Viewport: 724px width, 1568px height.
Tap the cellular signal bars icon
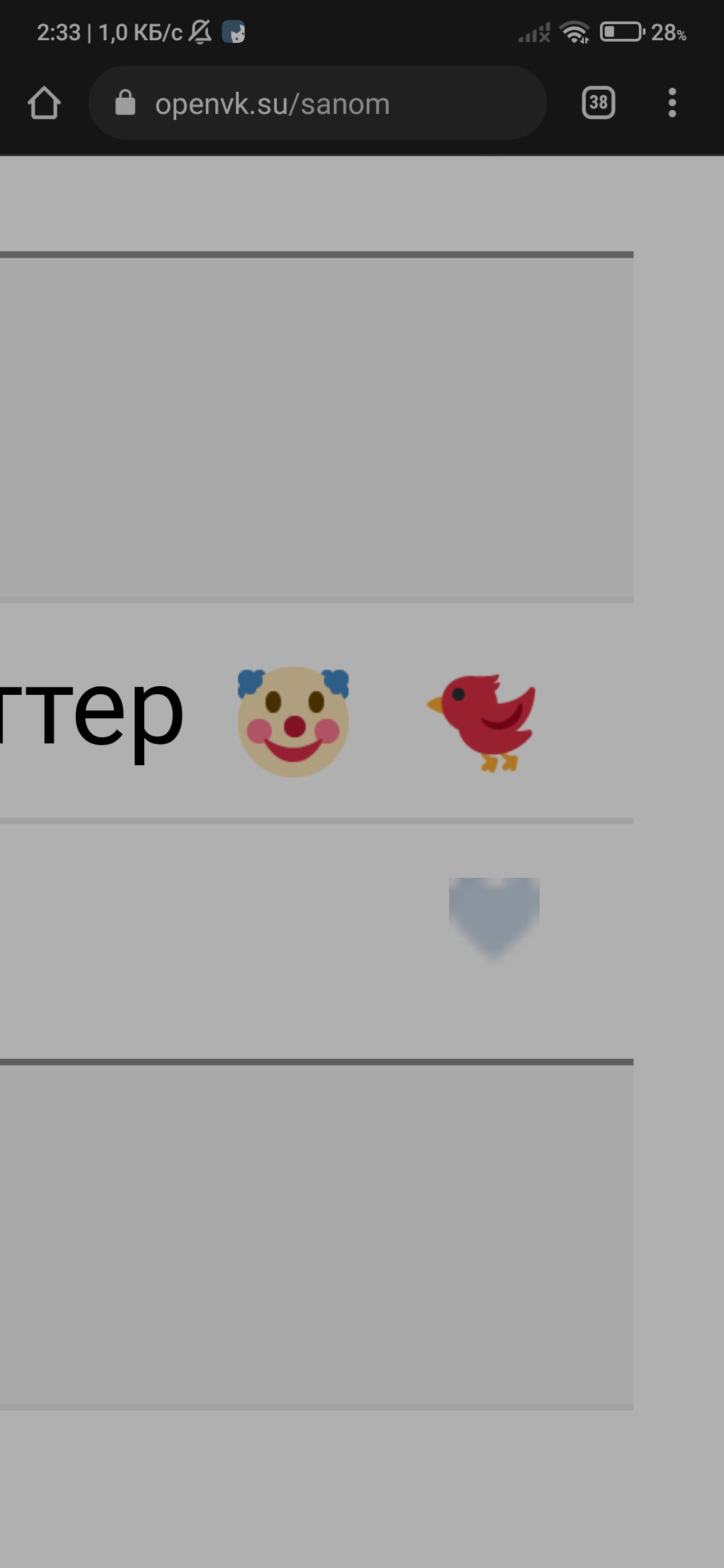[x=534, y=32]
